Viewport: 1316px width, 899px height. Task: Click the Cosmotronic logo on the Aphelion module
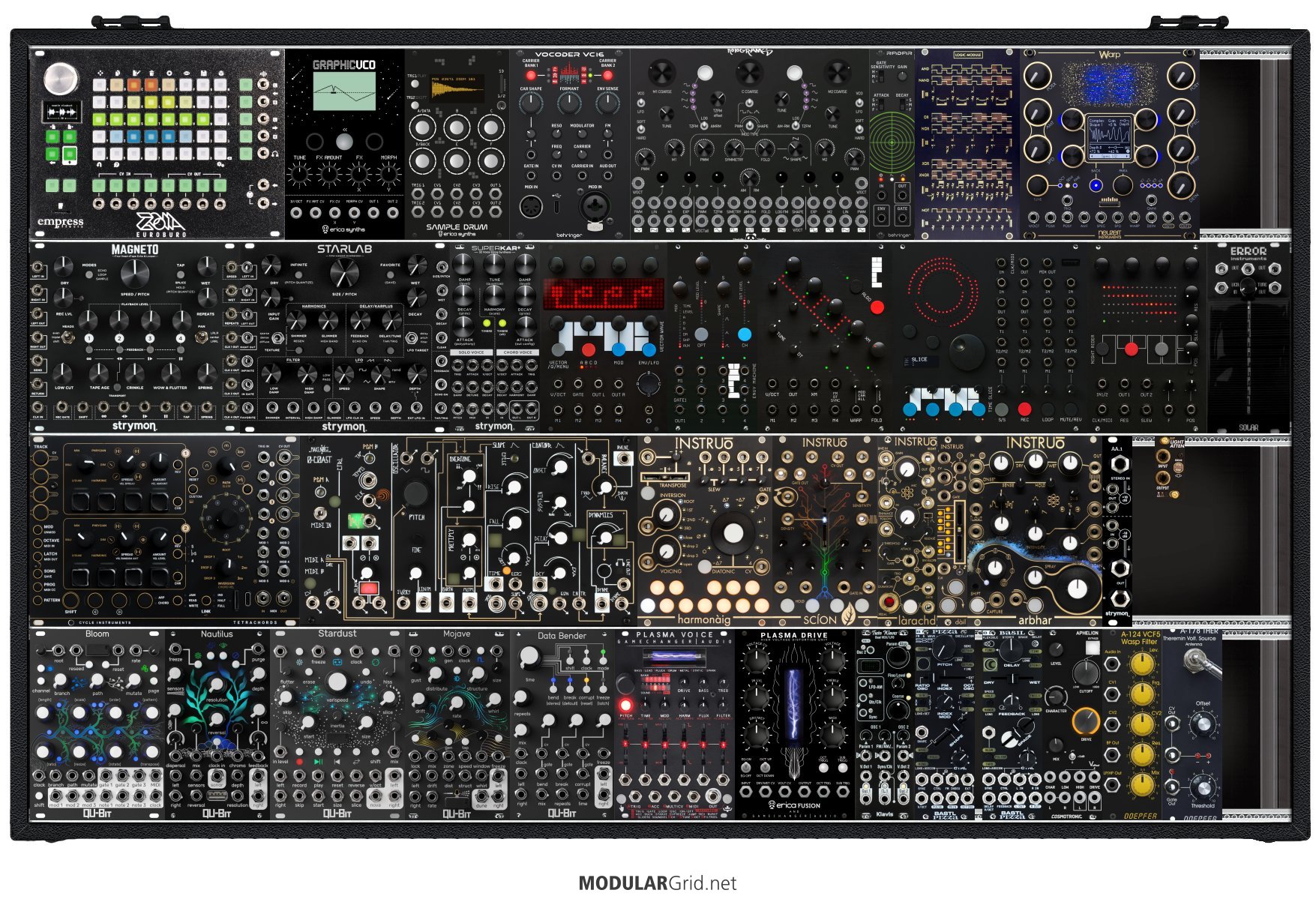pos(1066,817)
